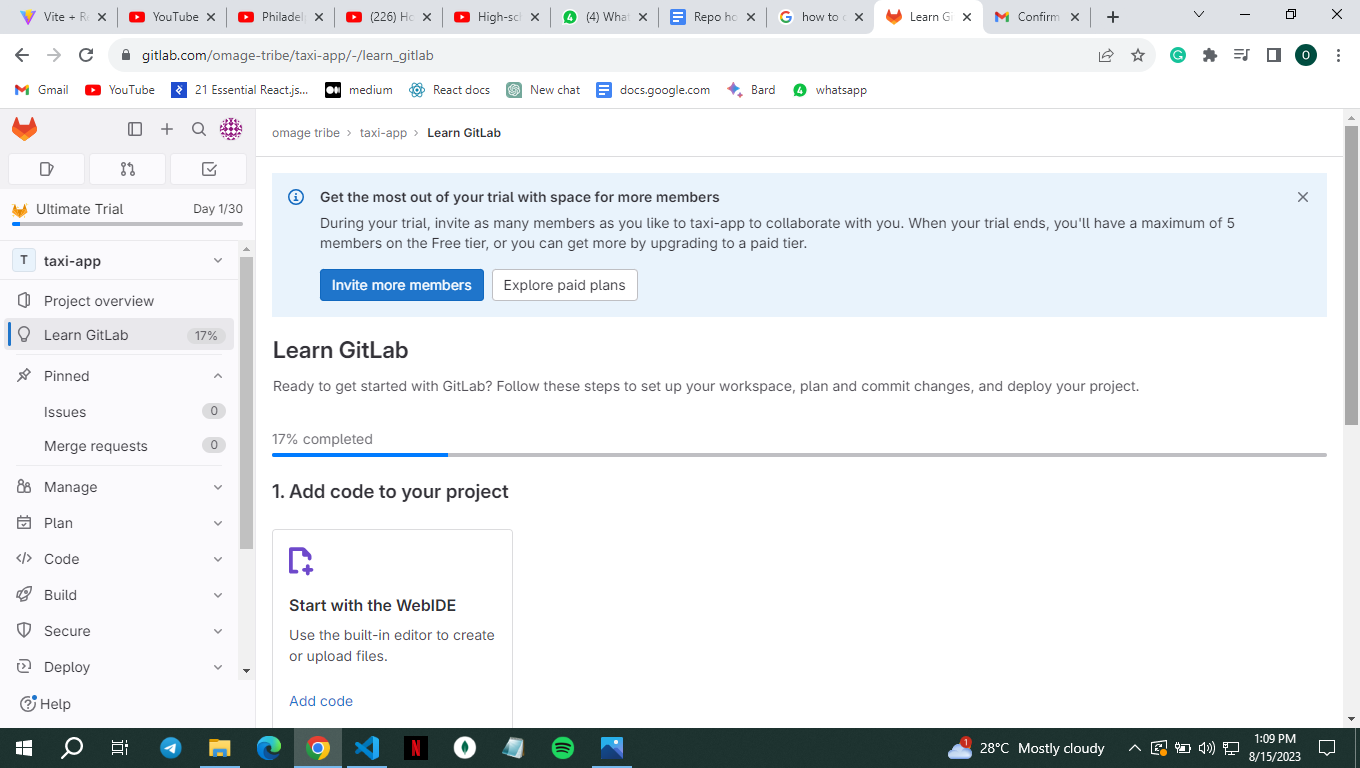This screenshot has height=768, width=1360.
Task: Click Invite more members button
Action: 402,285
